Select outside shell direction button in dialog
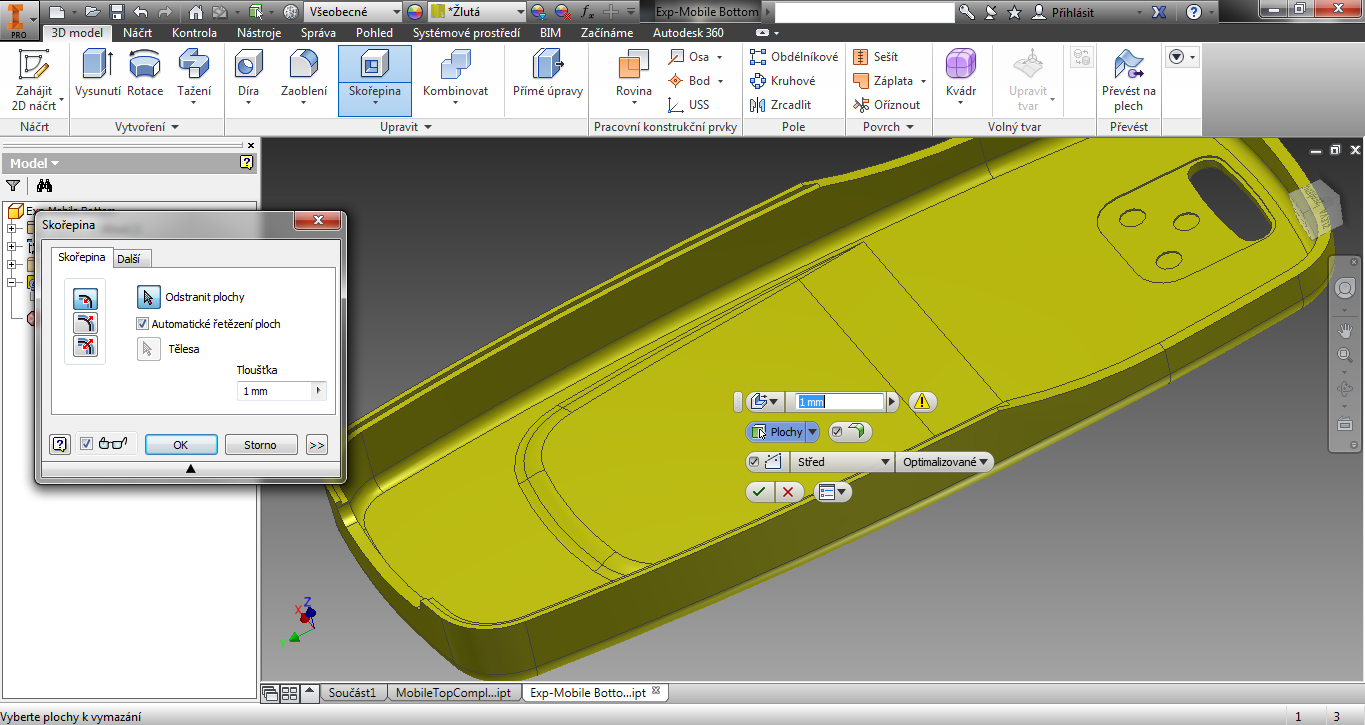This screenshot has height=725, width=1365. 85,322
